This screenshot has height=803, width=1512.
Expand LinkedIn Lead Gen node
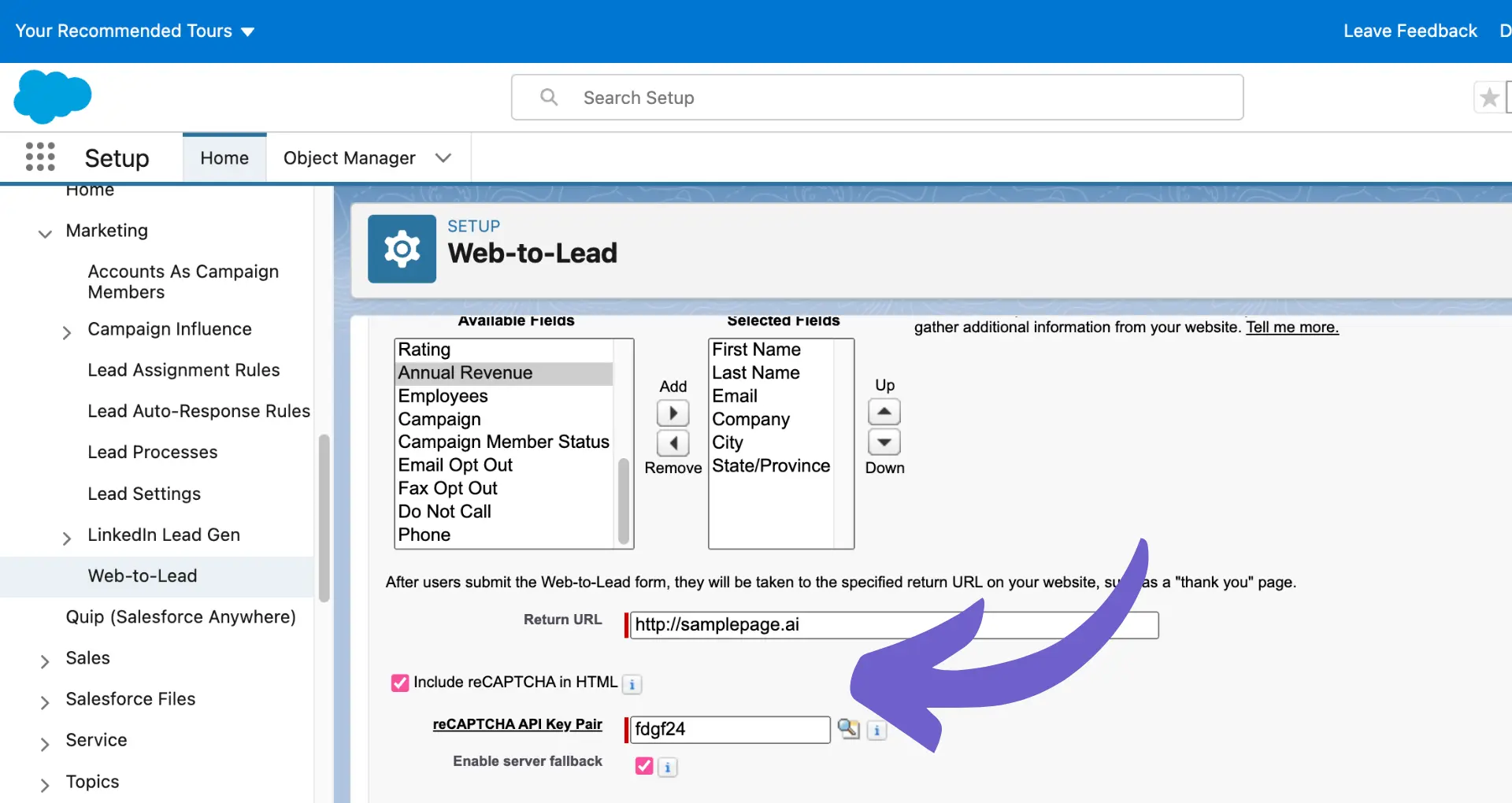point(67,538)
